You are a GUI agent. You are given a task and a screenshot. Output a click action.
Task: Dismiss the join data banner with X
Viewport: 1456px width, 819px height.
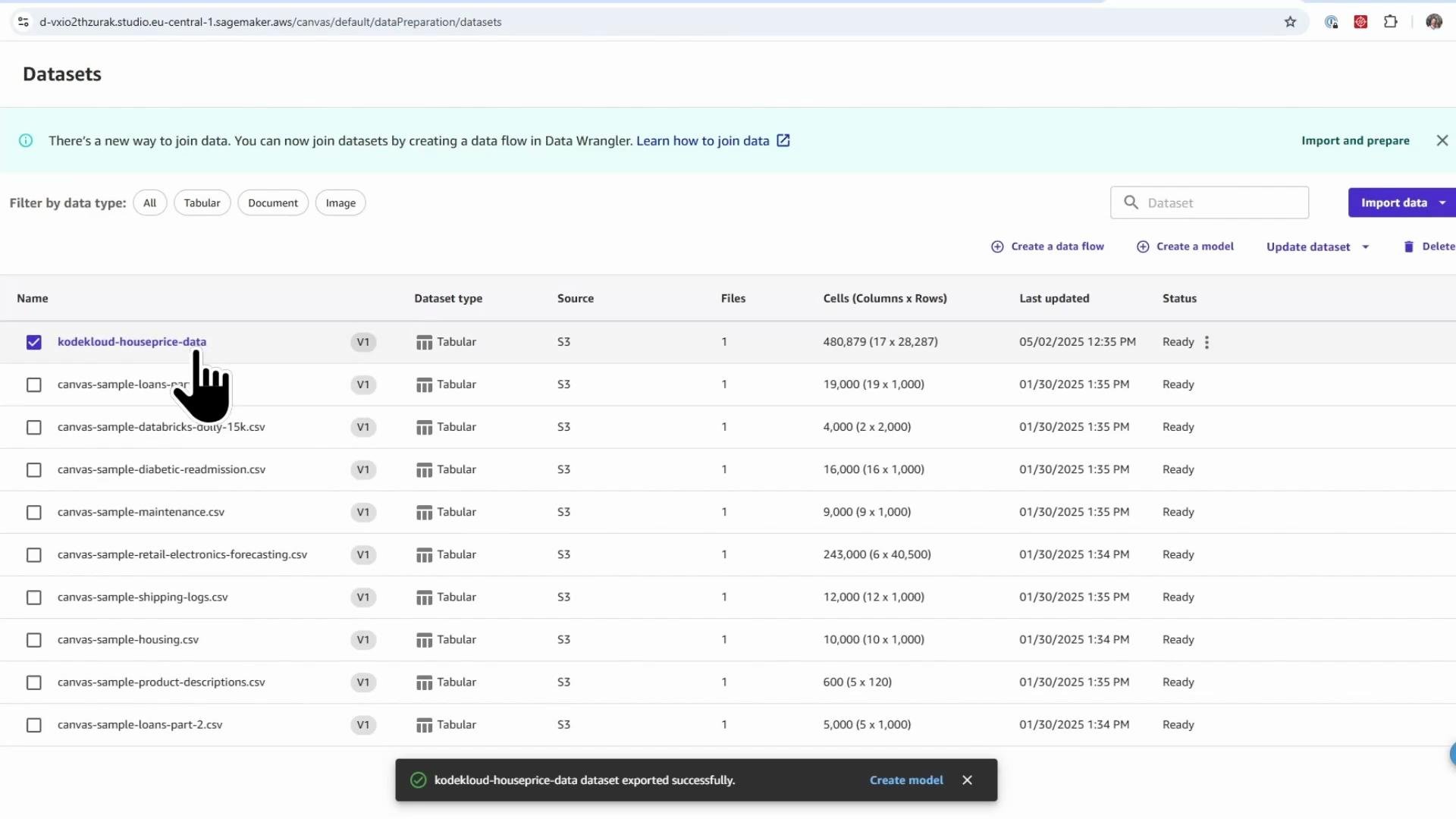(1442, 140)
